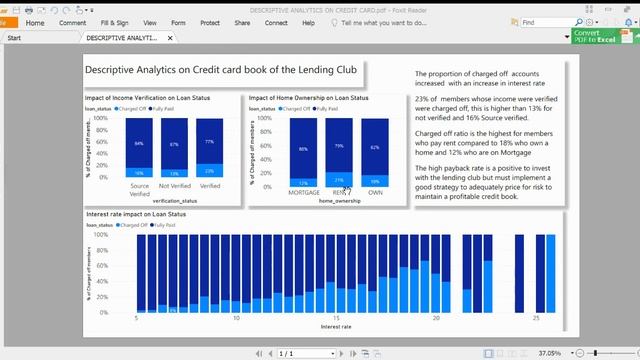Open the Share ribbon tab
This screenshot has height=360, width=640.
coord(242,23)
